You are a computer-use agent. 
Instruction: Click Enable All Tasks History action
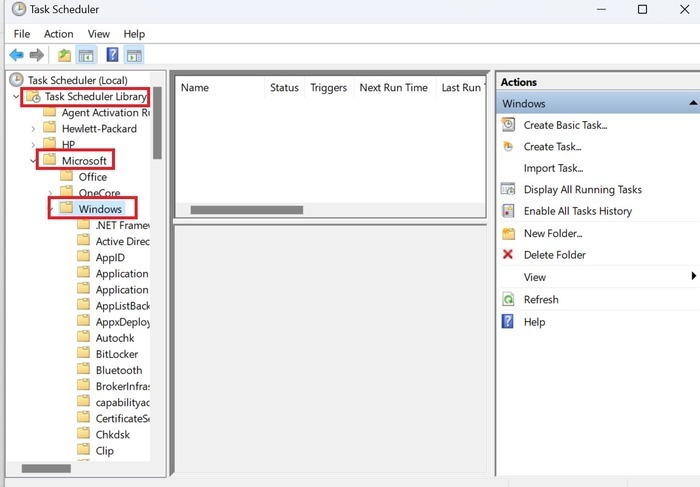coord(578,211)
